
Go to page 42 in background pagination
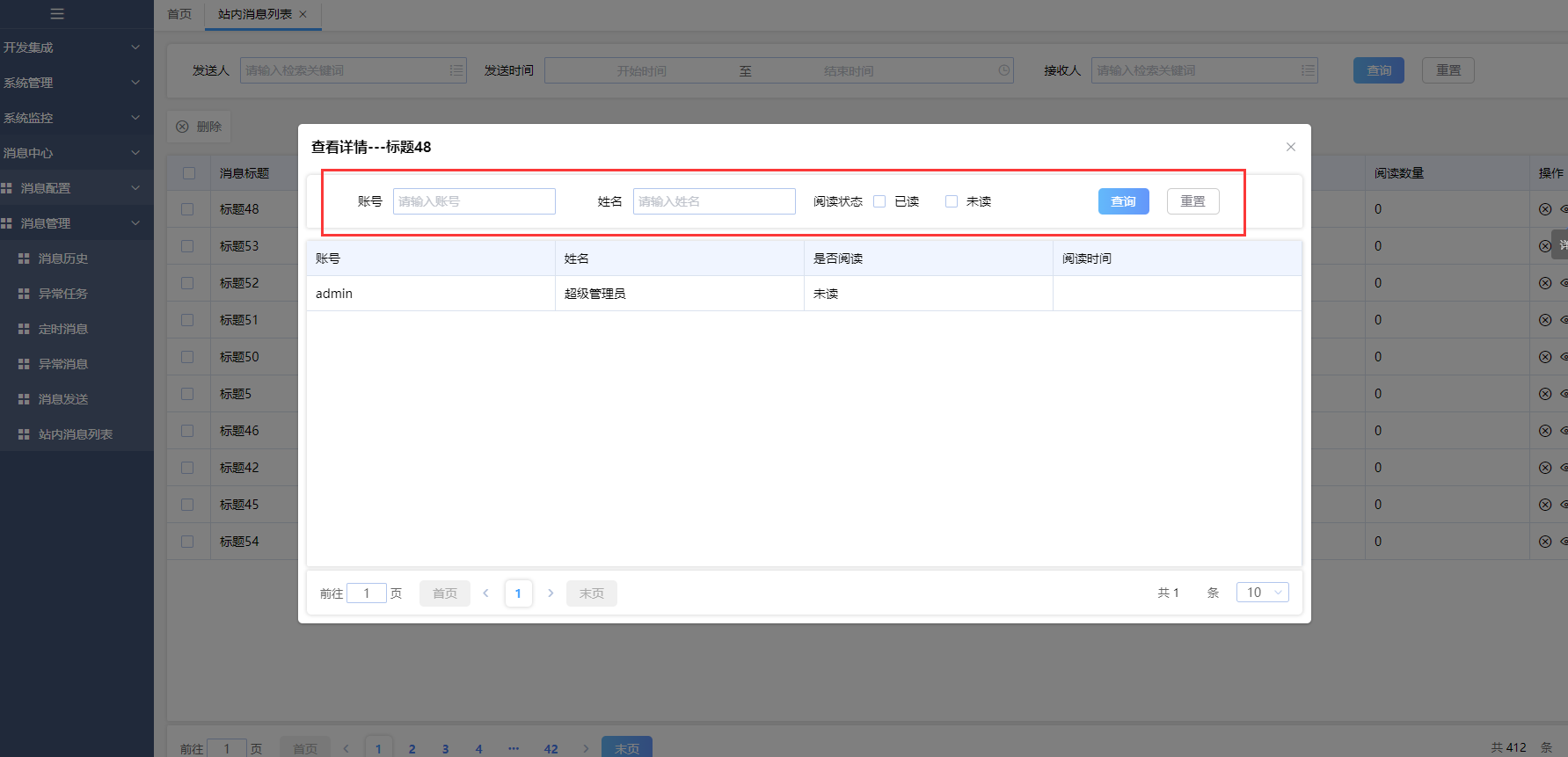point(551,749)
